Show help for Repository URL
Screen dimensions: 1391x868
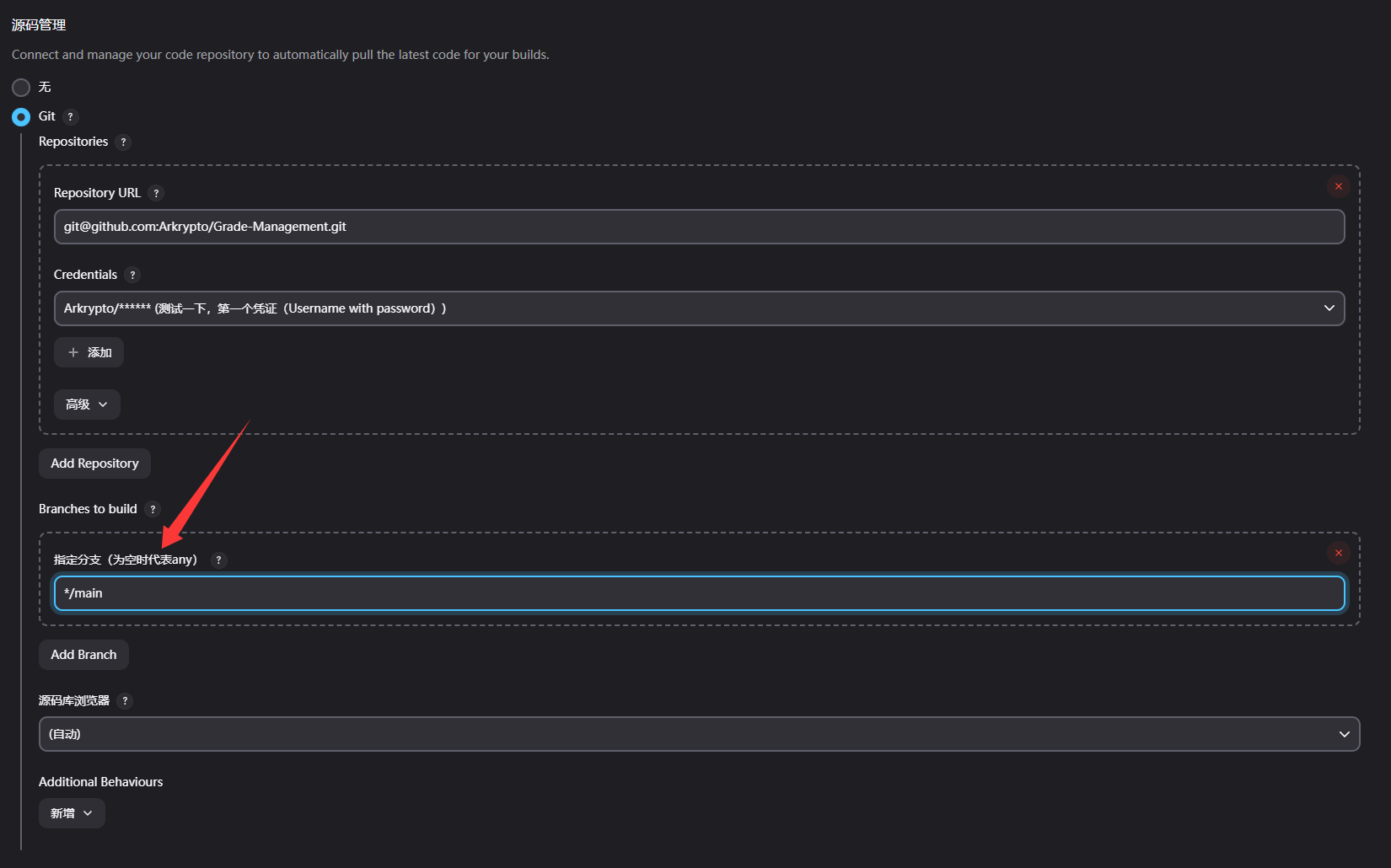tap(156, 193)
